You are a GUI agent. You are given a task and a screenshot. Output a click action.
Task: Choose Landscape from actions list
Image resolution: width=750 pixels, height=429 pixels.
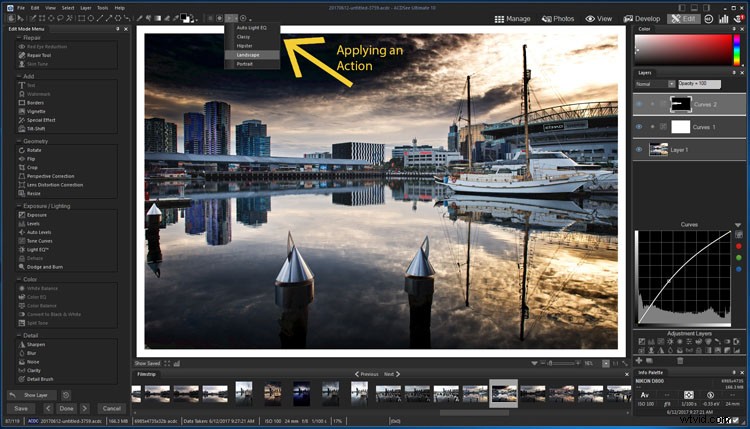[252, 55]
